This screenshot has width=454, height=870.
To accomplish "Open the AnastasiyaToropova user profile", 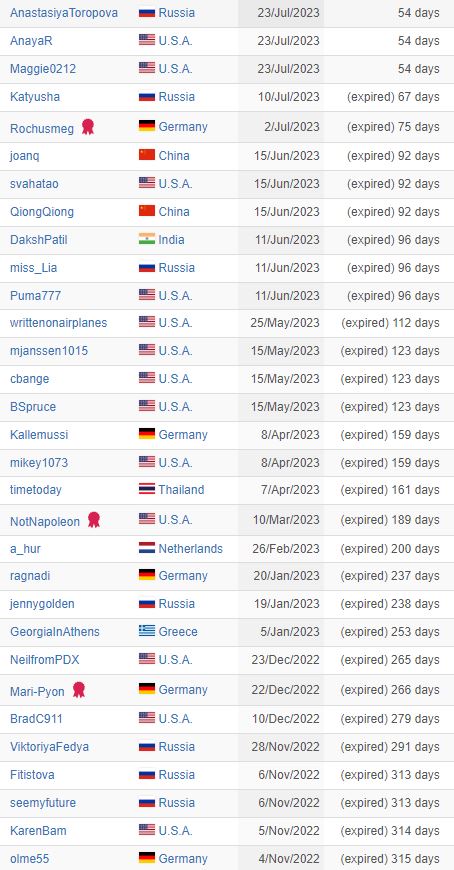I will coord(64,12).
